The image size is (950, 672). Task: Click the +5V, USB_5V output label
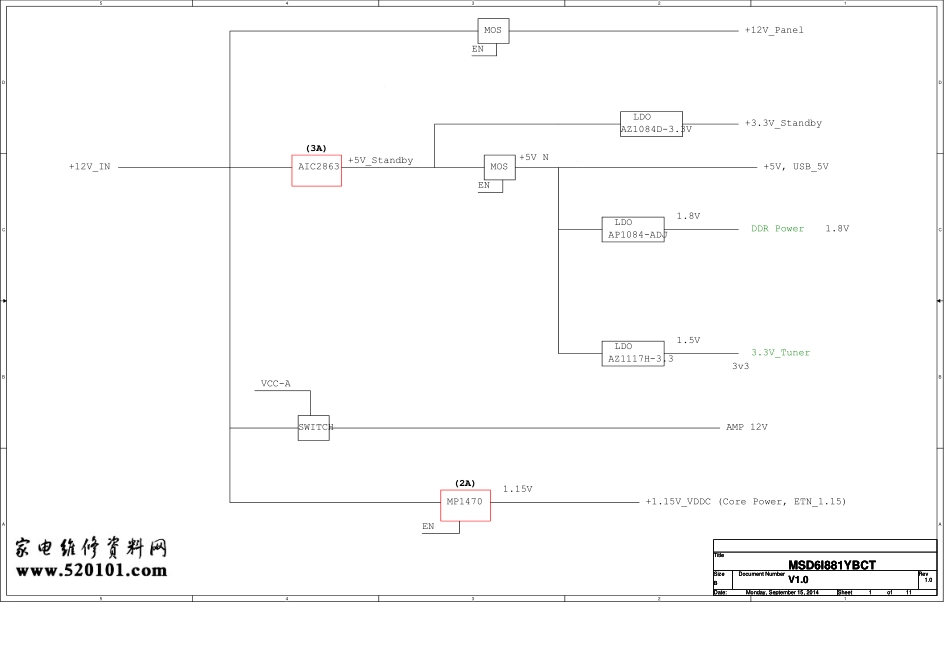click(795, 167)
